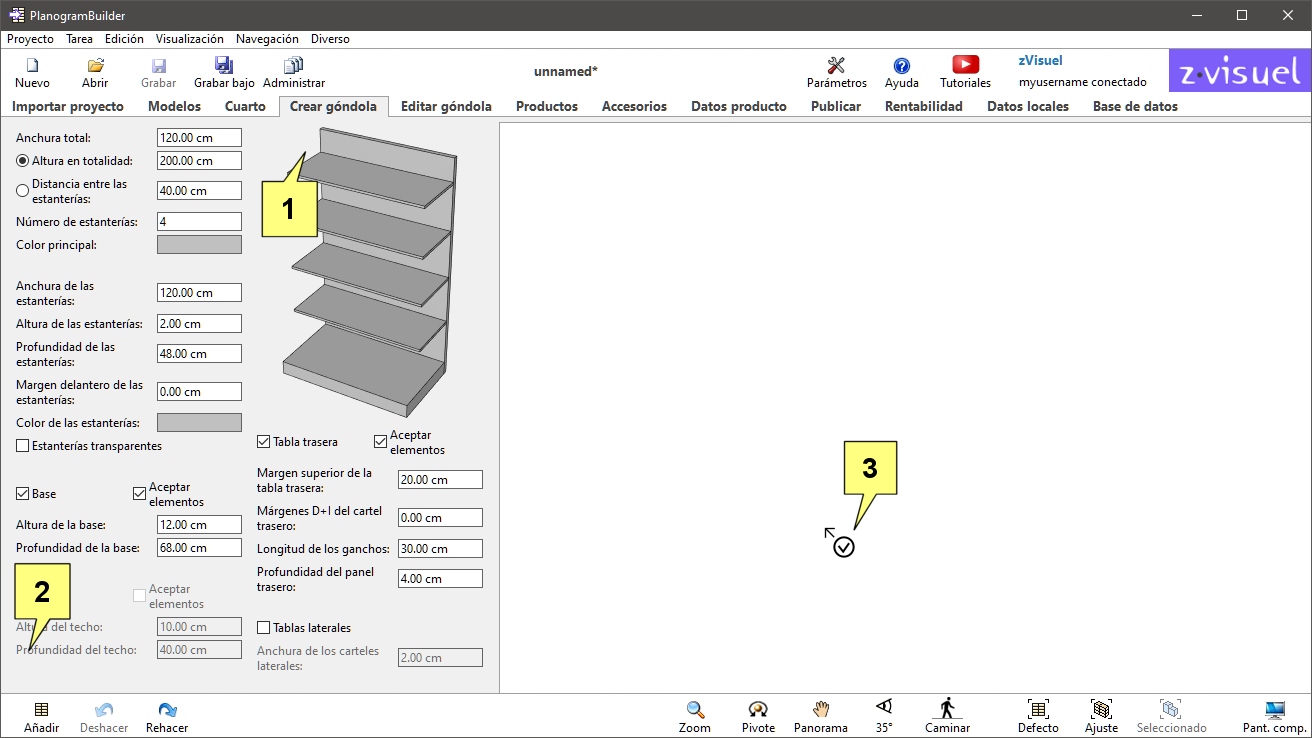The height and width of the screenshot is (738, 1312).
Task: Click the Añadir icon at bottom left
Action: point(41,710)
